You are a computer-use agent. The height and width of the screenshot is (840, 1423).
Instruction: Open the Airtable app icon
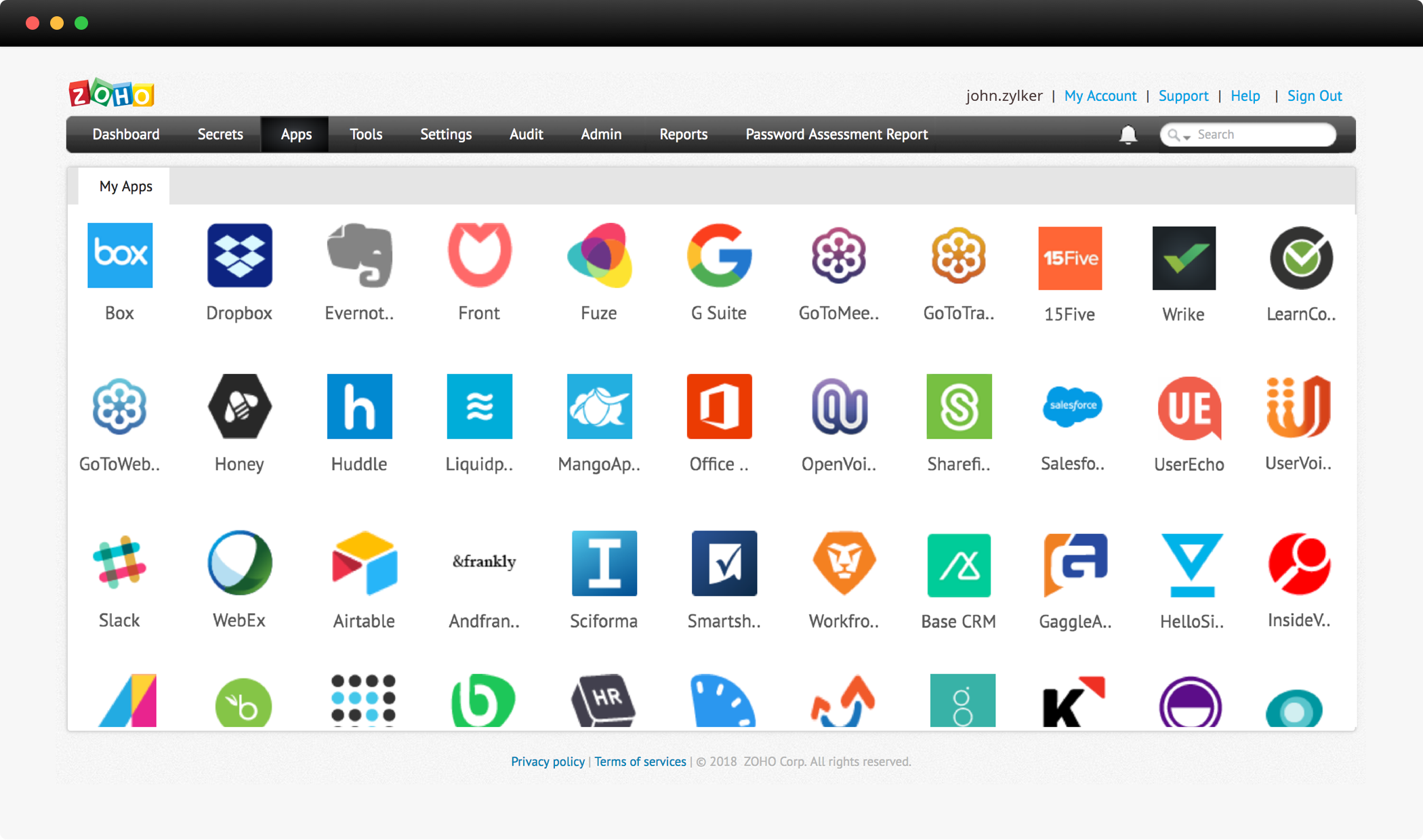tap(365, 564)
